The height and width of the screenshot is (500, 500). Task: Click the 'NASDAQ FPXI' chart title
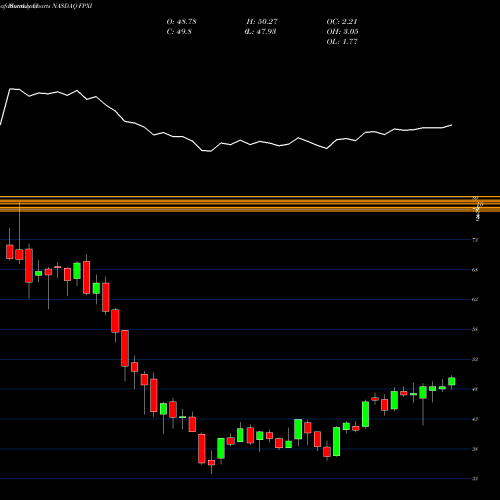tap(72, 6)
